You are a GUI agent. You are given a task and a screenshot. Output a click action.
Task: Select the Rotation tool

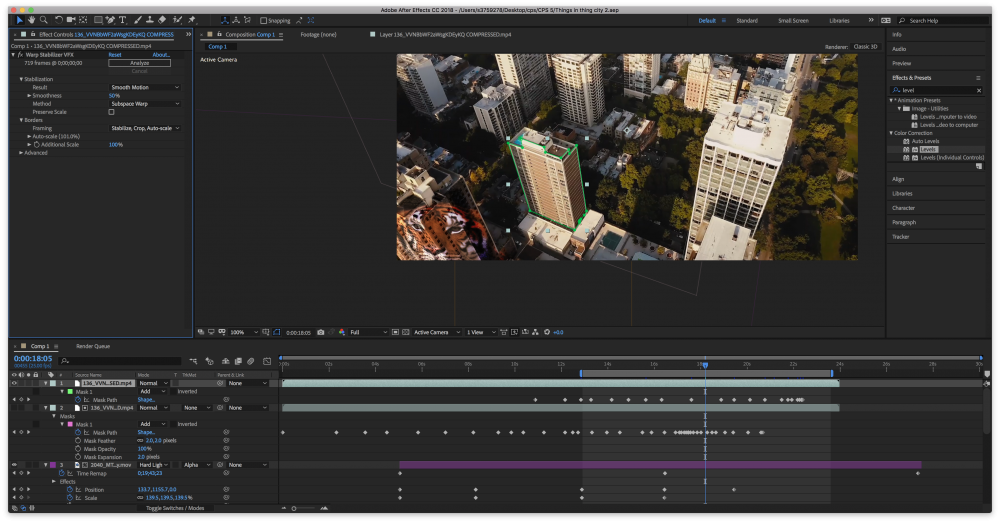coord(59,20)
